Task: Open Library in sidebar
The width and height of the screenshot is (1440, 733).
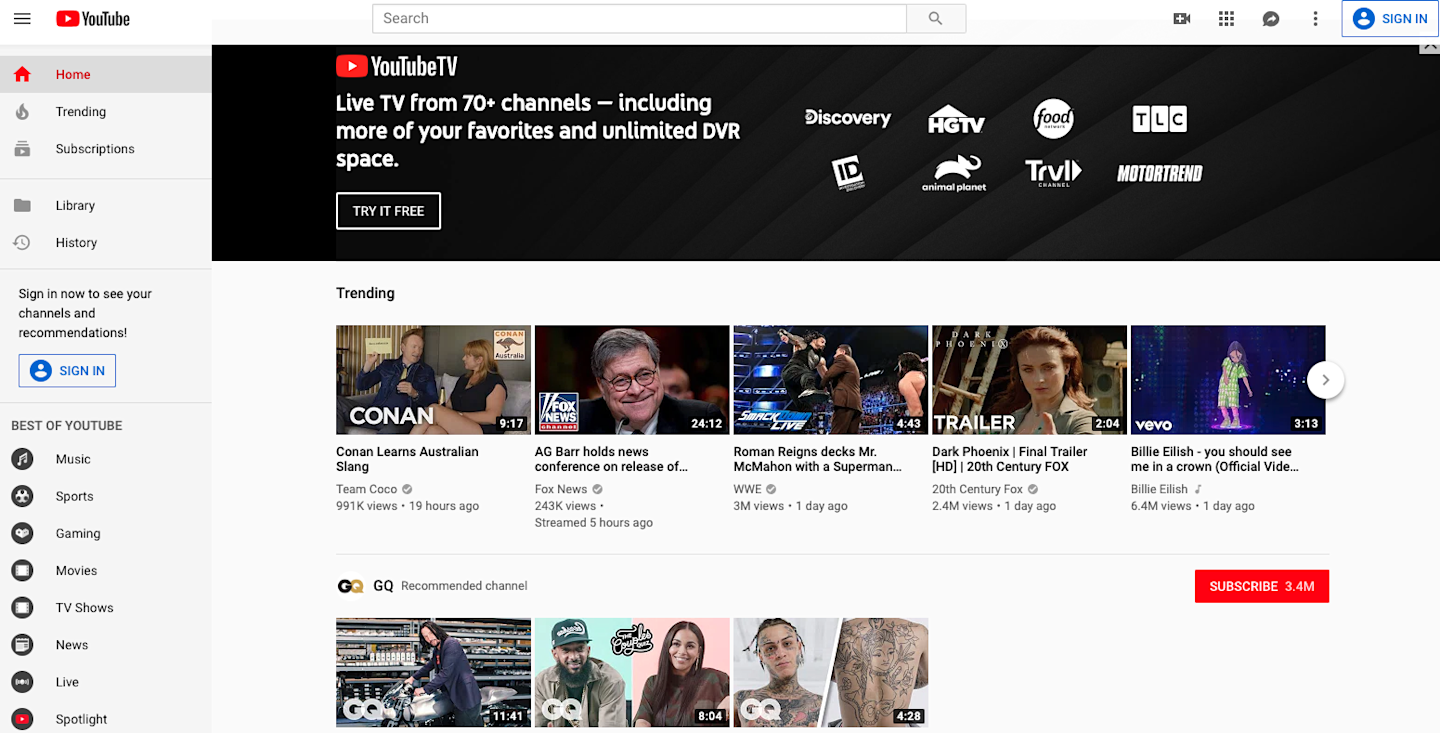Action: pyautogui.click(x=75, y=206)
